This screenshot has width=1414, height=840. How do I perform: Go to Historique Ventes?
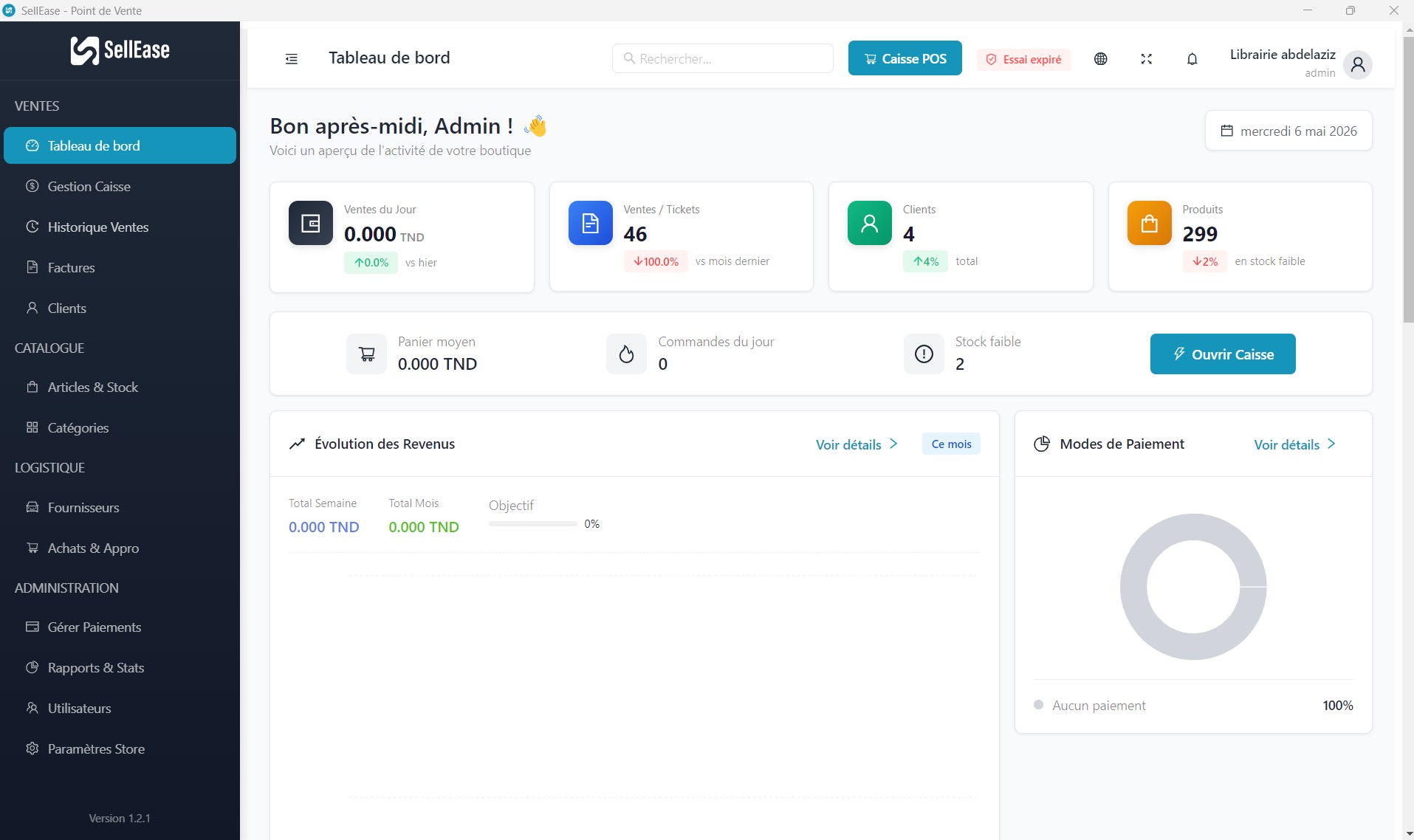[x=120, y=227]
